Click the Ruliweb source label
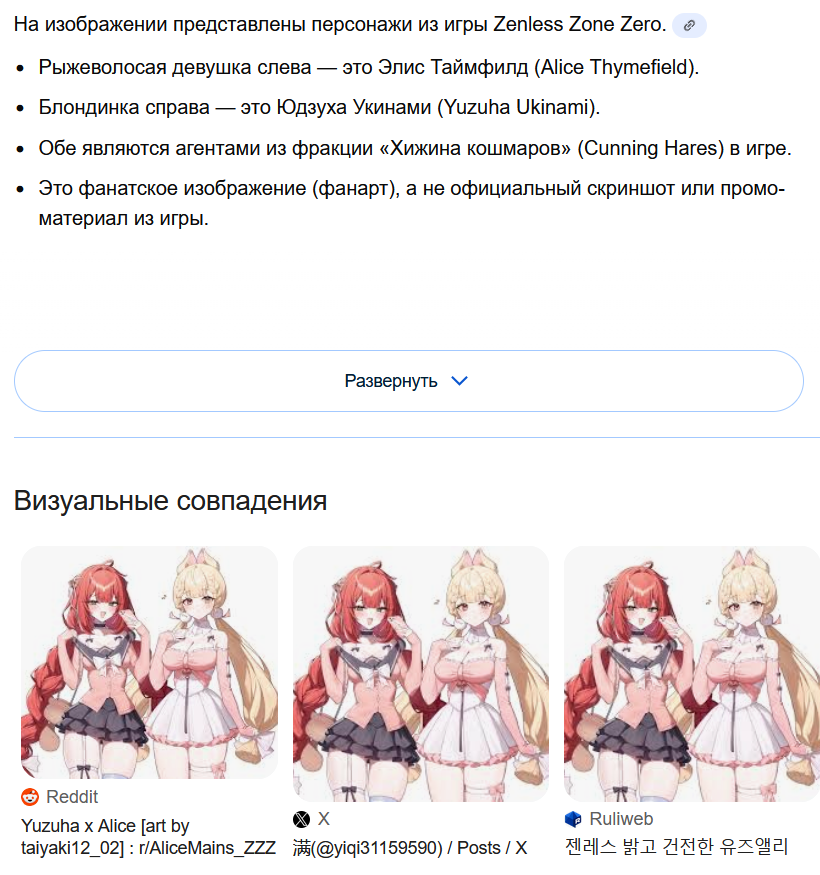 click(x=621, y=819)
